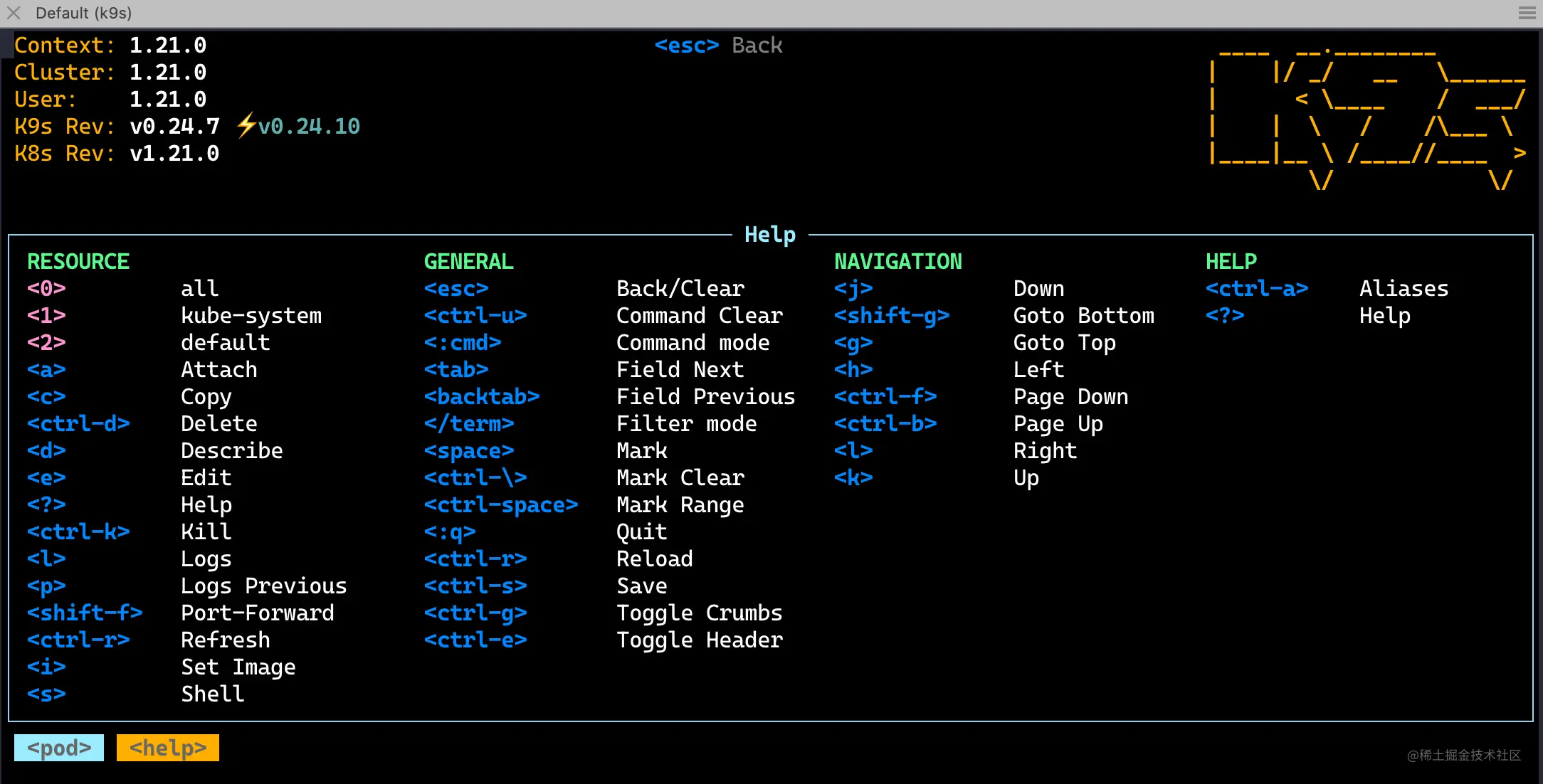This screenshot has width=1543, height=784.
Task: Select the <help> breadcrumb
Action: (168, 748)
